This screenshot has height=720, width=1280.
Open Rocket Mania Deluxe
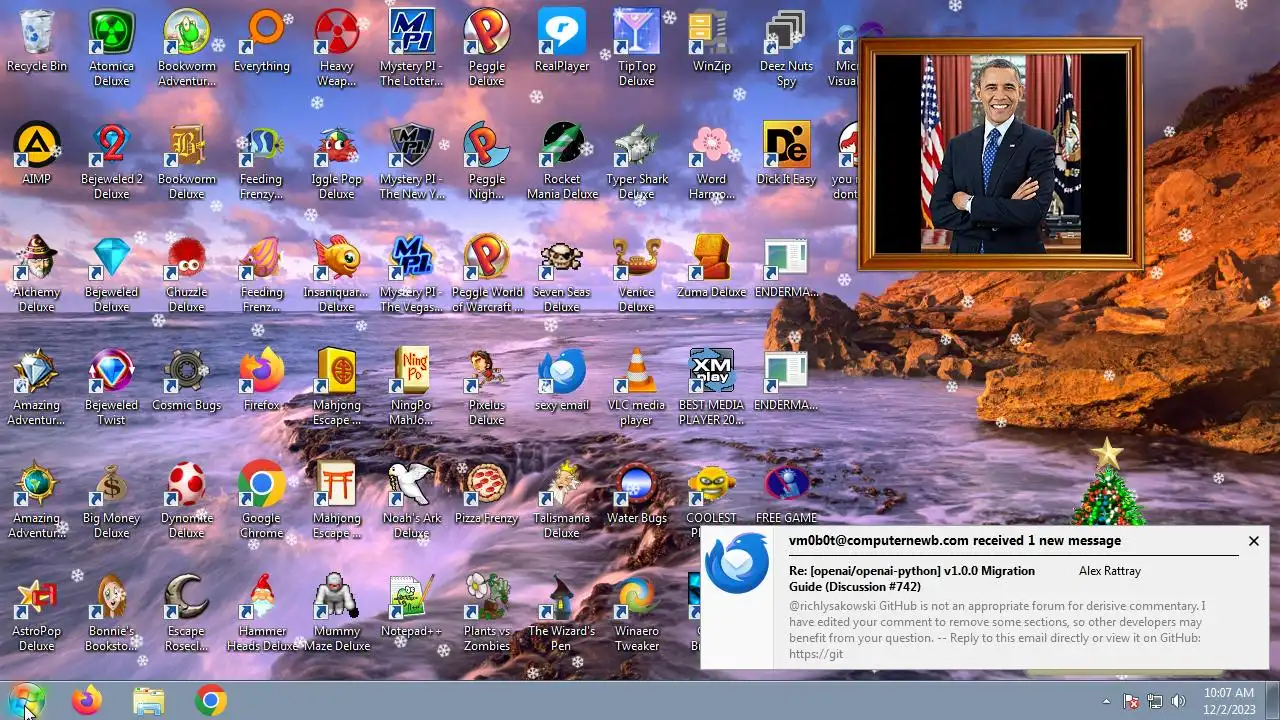tap(562, 161)
